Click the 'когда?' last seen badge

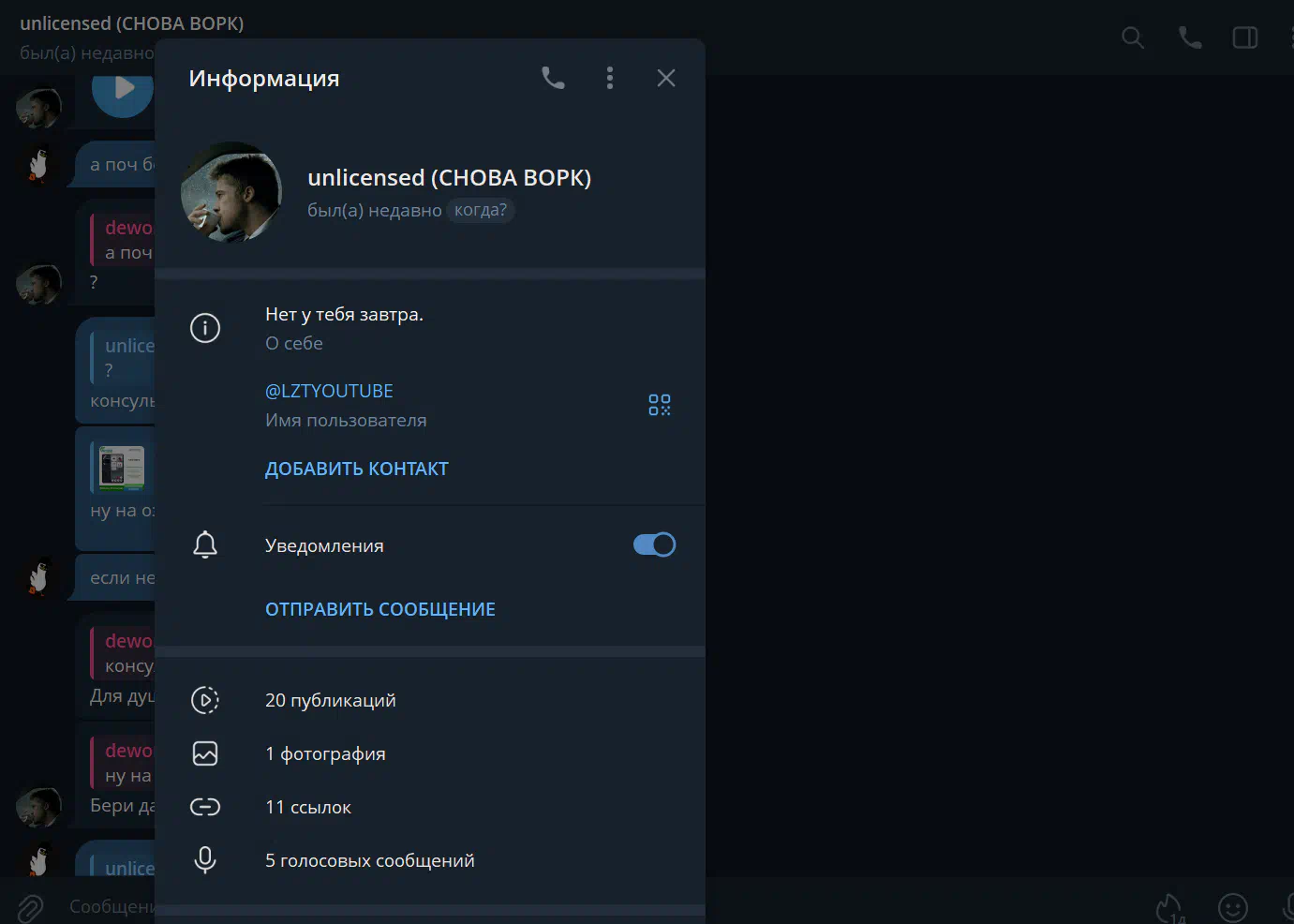[x=481, y=210]
